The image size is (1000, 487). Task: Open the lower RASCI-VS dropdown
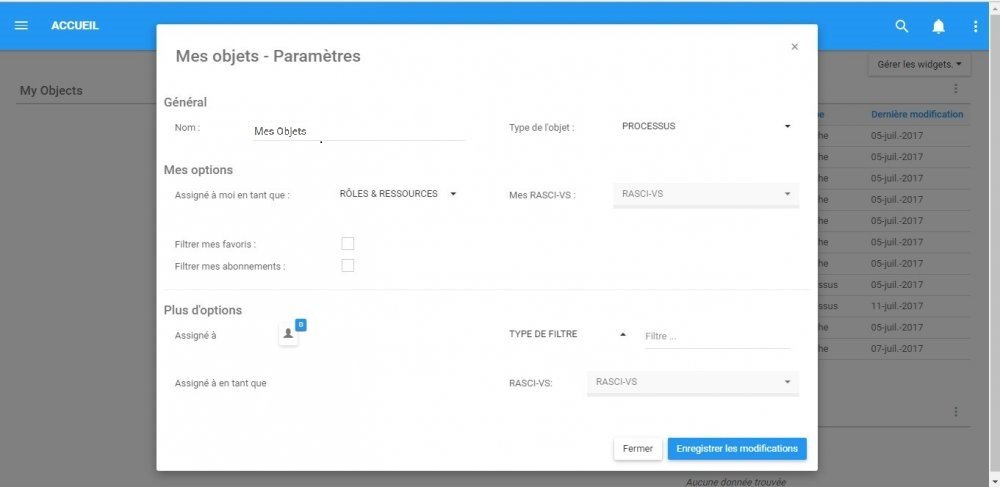click(x=693, y=382)
